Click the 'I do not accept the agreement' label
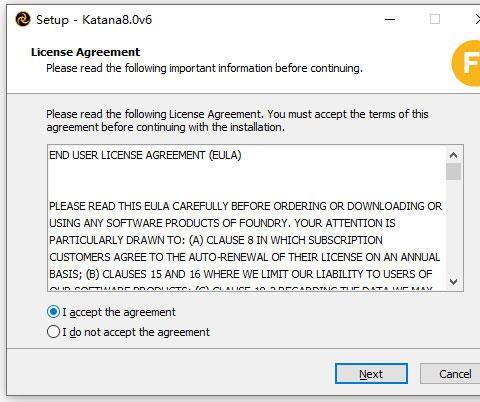The image size is (480, 402). (136, 332)
